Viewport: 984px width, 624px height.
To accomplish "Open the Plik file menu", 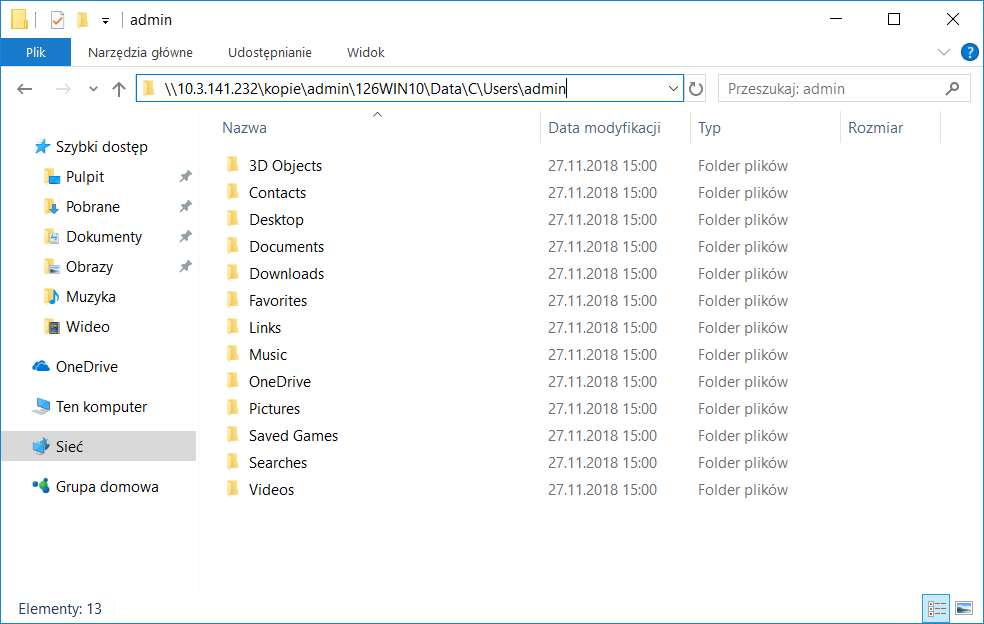I will 36,52.
